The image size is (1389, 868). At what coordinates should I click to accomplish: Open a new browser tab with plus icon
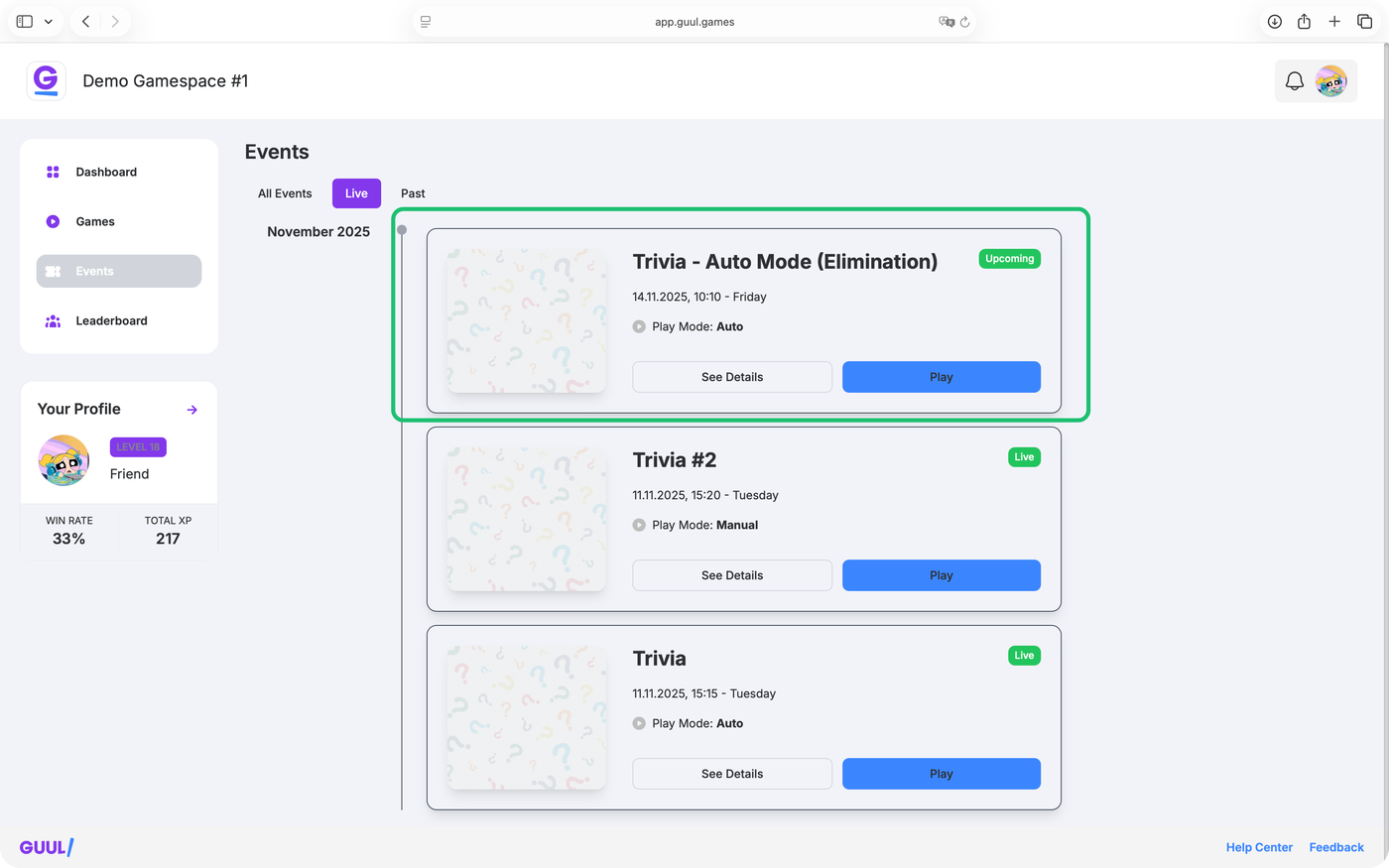pos(1334,22)
